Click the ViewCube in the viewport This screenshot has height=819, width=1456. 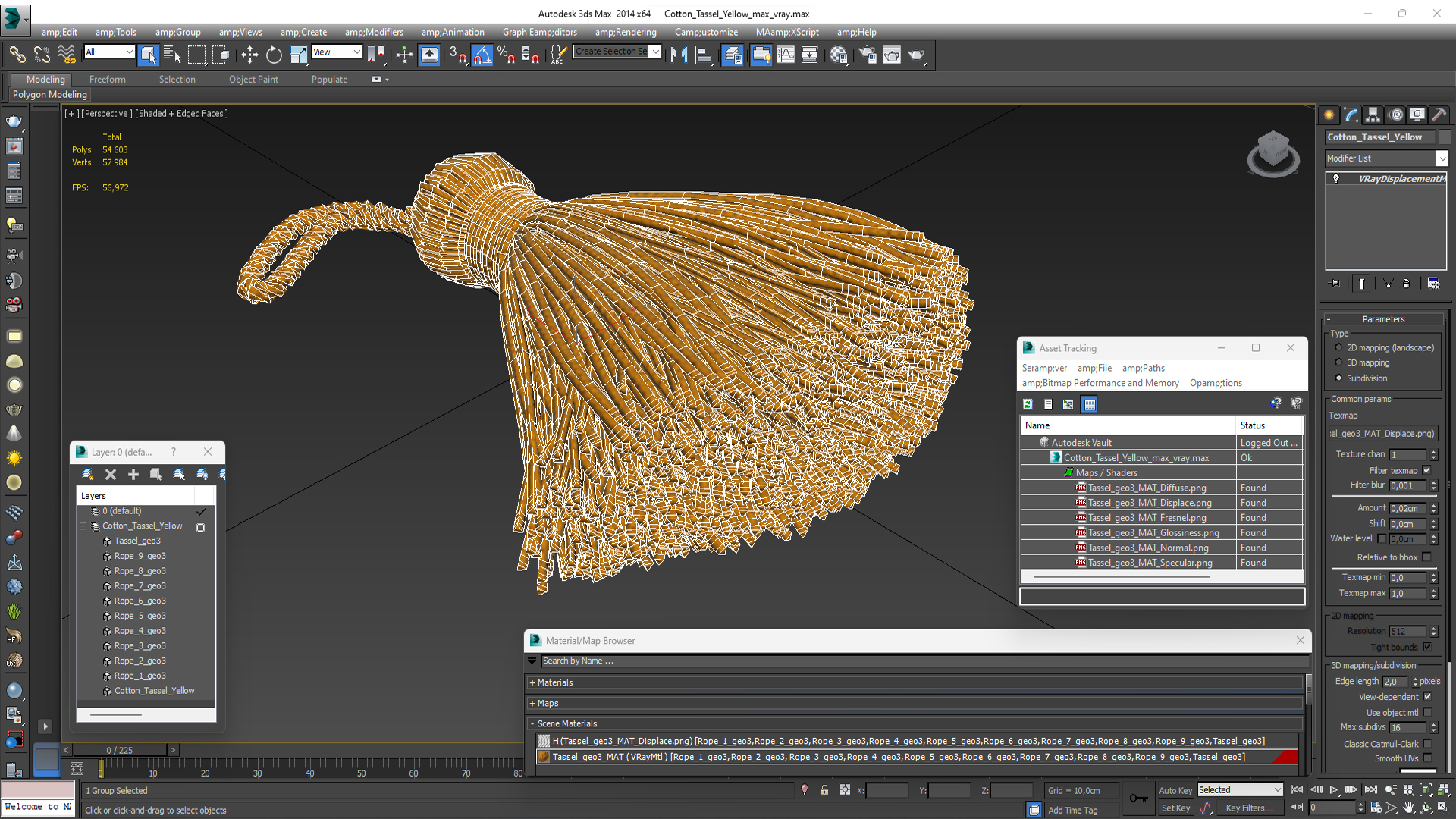(1273, 154)
